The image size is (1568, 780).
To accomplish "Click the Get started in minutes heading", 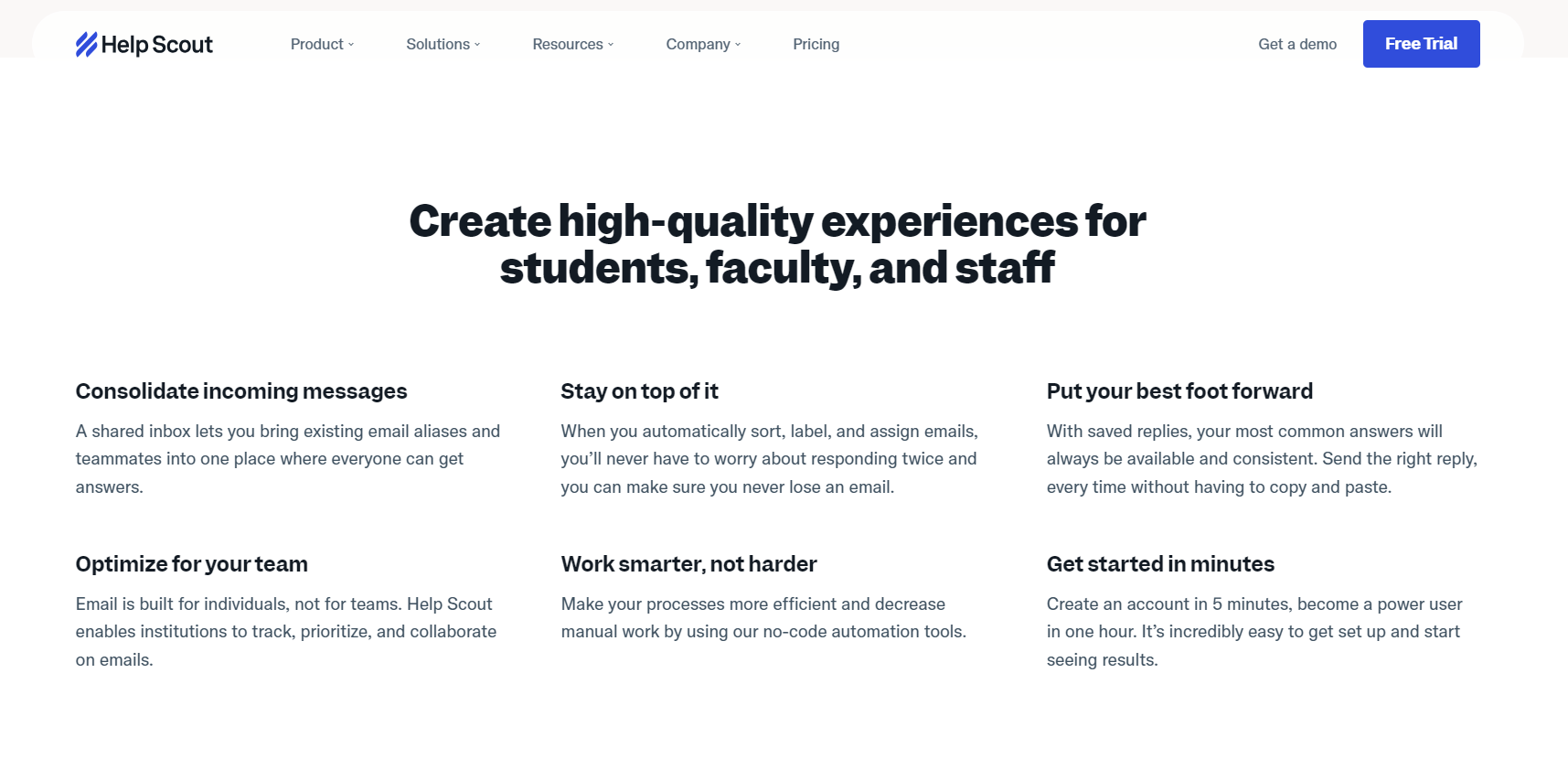I will click(x=1160, y=564).
